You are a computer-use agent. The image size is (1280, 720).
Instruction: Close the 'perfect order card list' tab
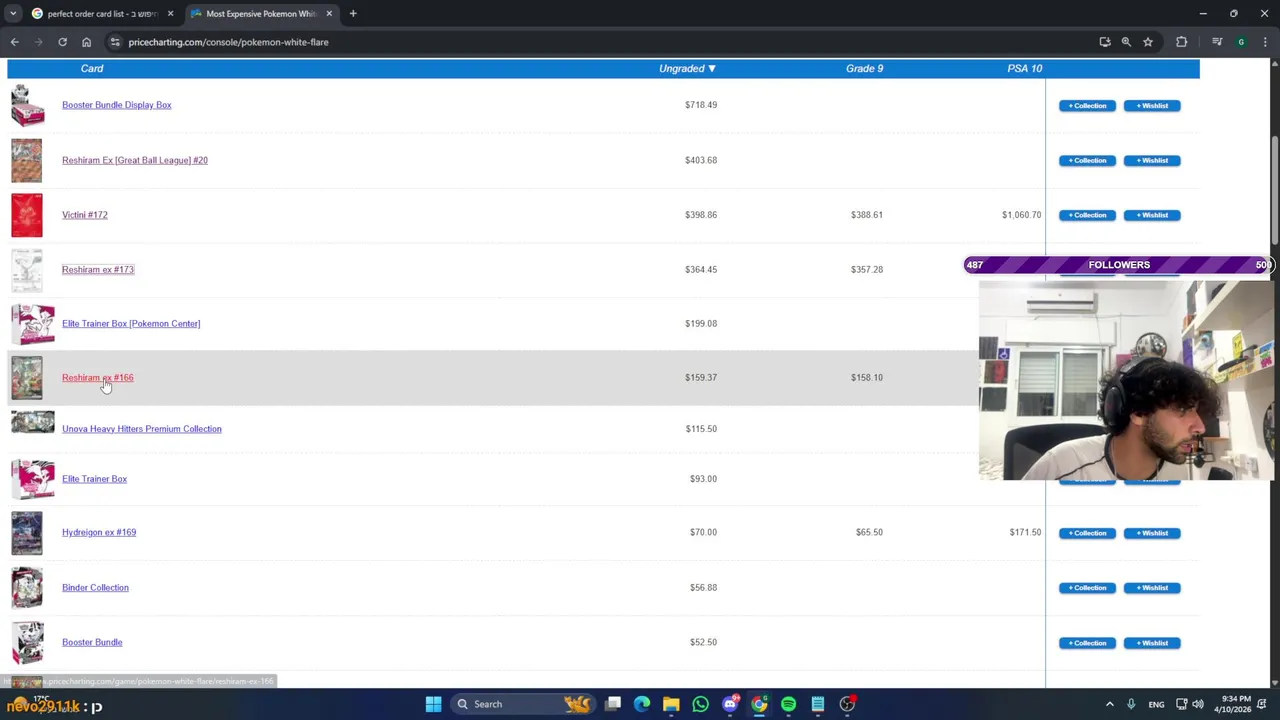click(x=170, y=14)
